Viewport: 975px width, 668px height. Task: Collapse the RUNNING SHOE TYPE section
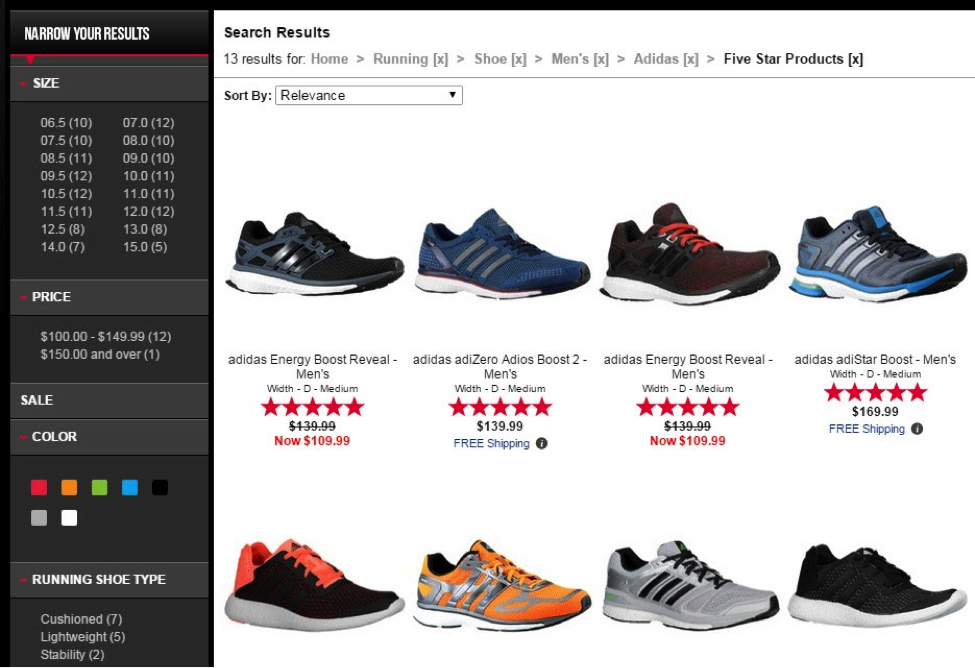click(109, 579)
